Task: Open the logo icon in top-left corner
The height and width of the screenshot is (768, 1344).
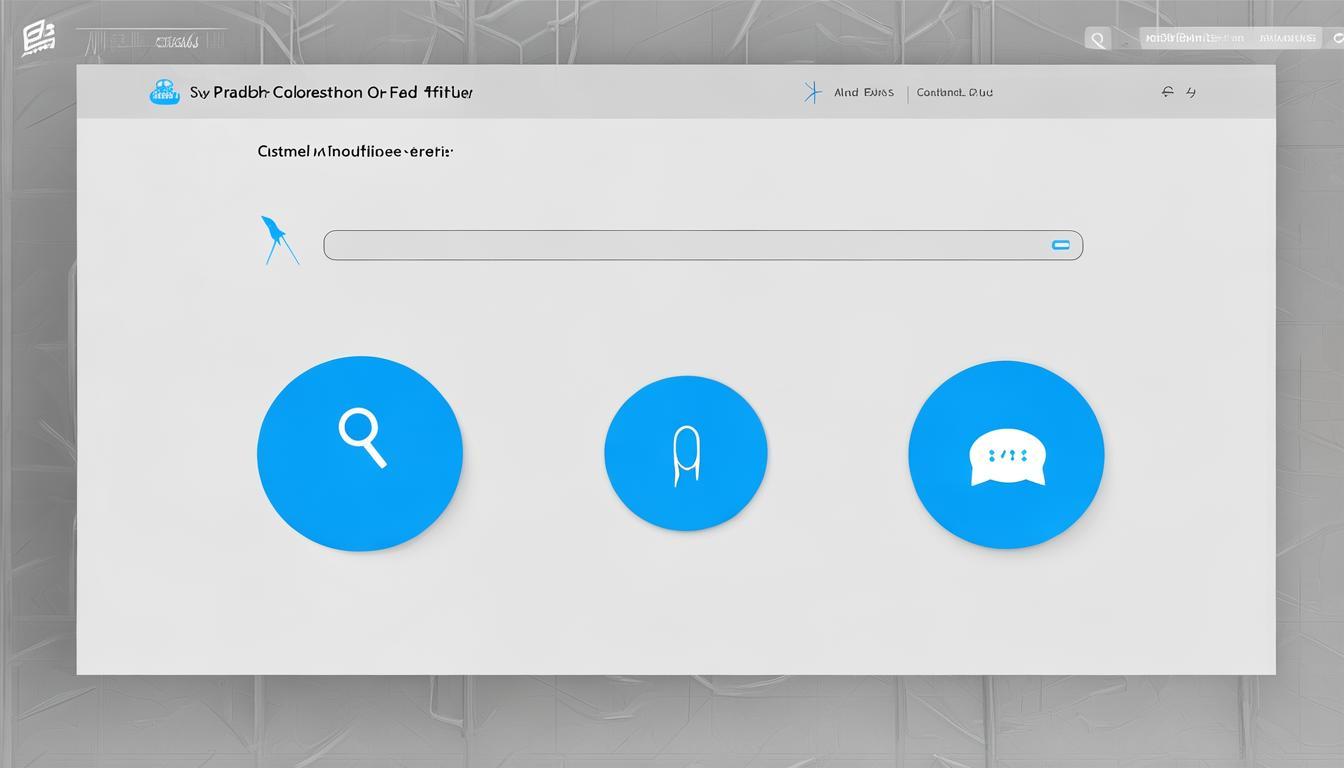Action: 38,39
